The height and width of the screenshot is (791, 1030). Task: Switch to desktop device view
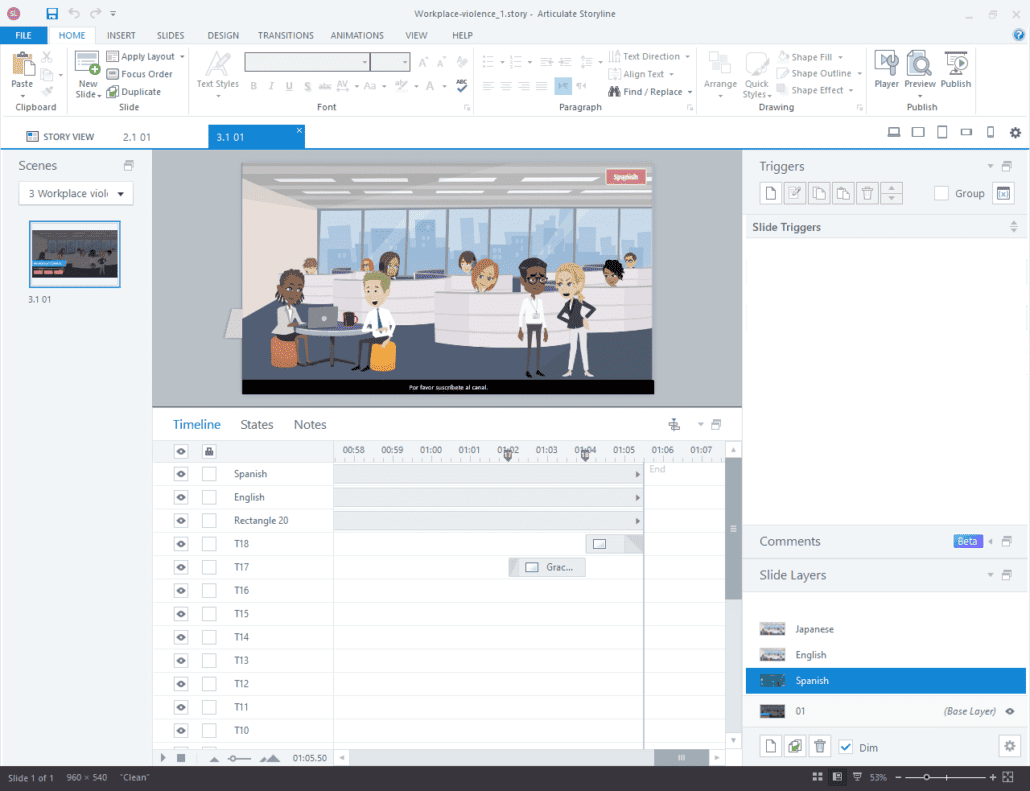pyautogui.click(x=893, y=132)
